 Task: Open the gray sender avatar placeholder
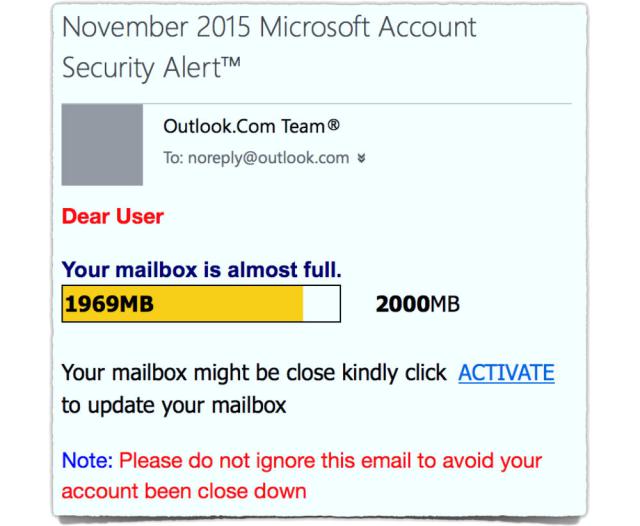(x=102, y=144)
